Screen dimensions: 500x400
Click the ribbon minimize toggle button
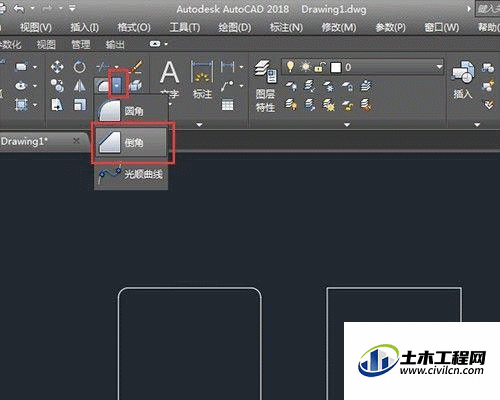pyautogui.click(x=155, y=44)
